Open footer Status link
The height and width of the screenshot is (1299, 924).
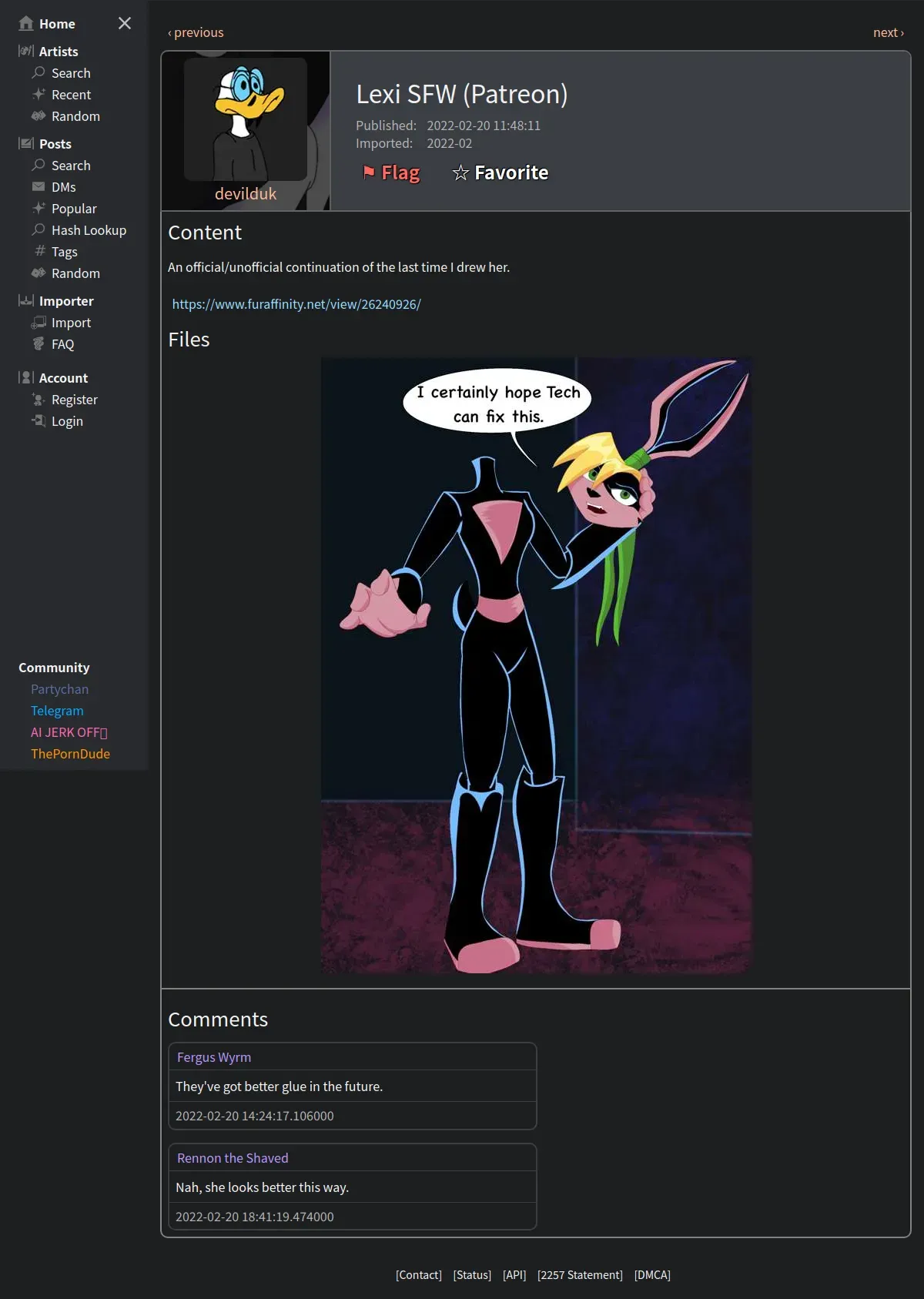(x=472, y=1275)
